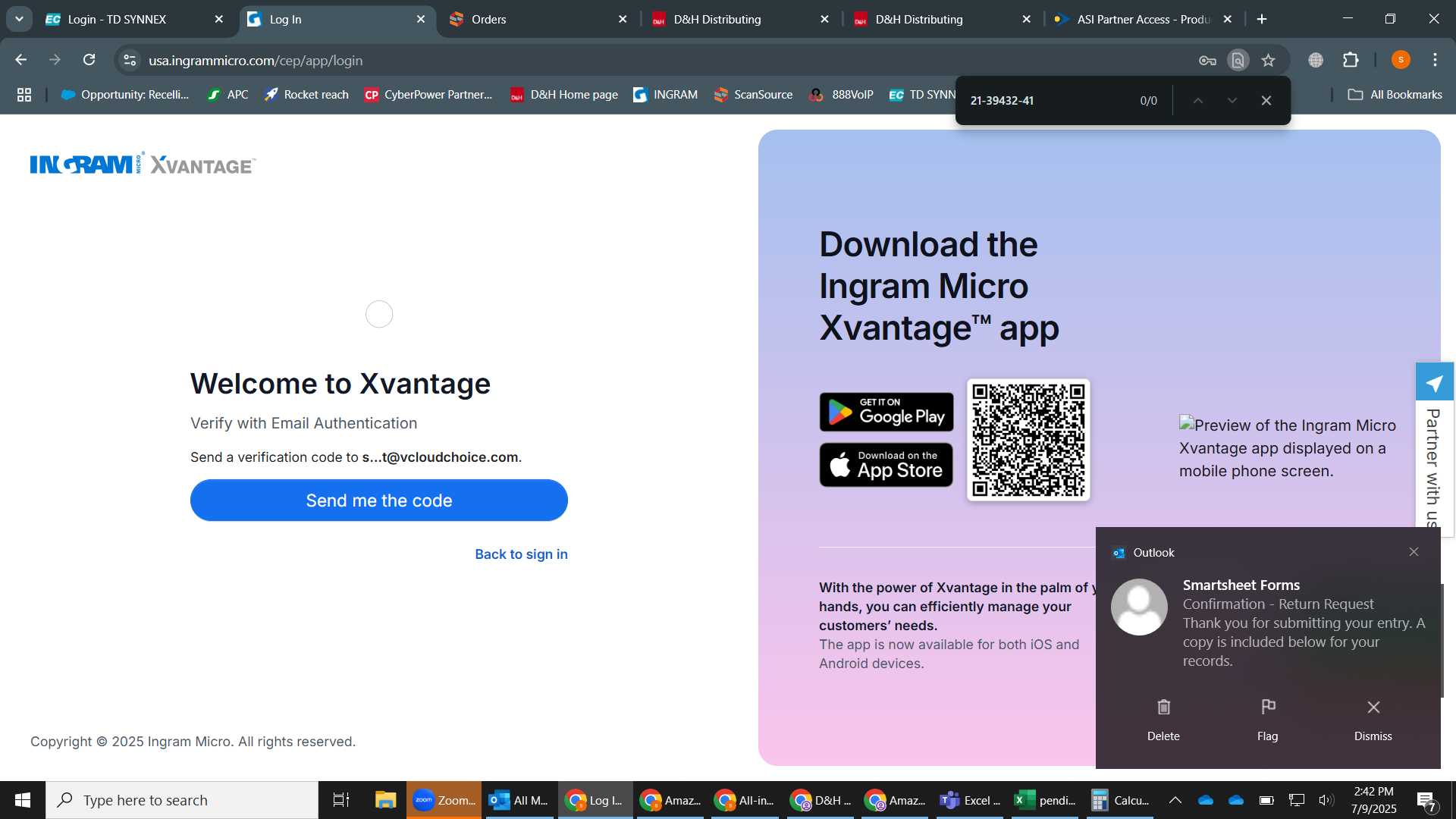Click the Ingram Micro Xvantage logo

143,164
